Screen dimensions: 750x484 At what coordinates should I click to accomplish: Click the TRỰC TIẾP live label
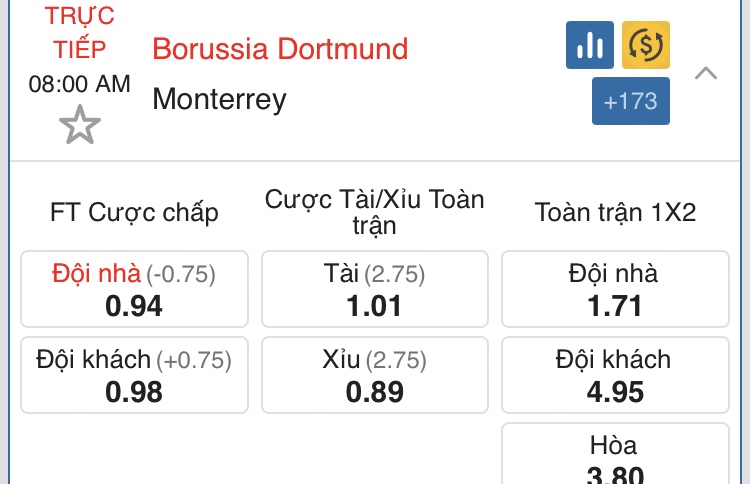79,33
